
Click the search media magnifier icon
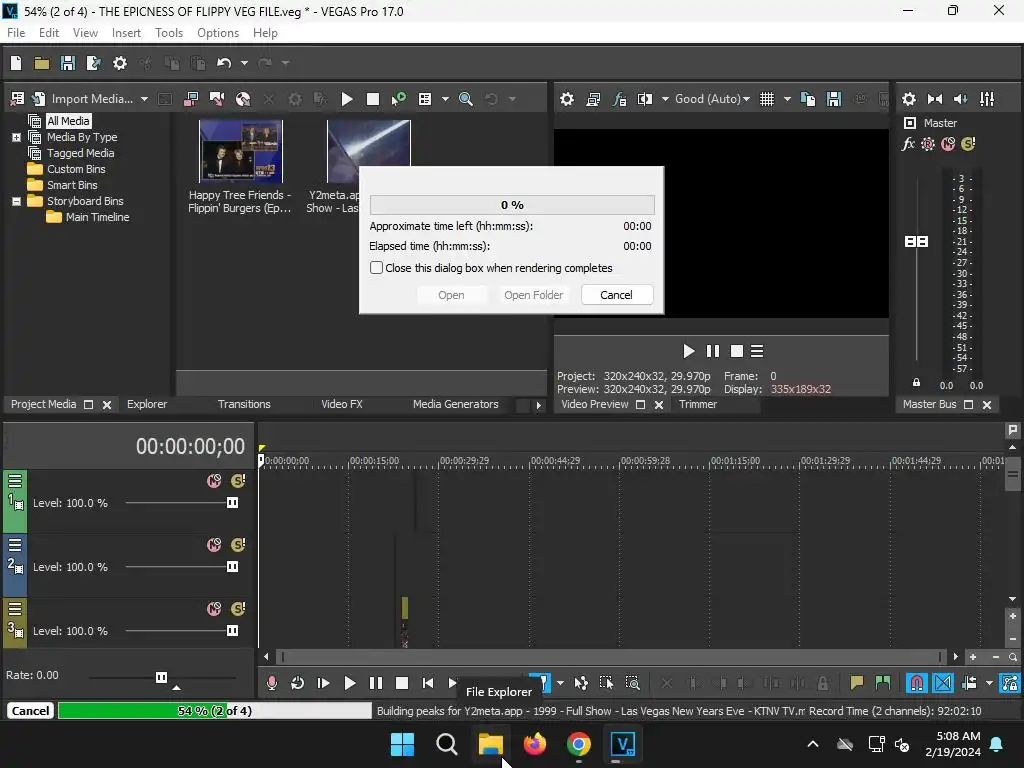pos(466,99)
